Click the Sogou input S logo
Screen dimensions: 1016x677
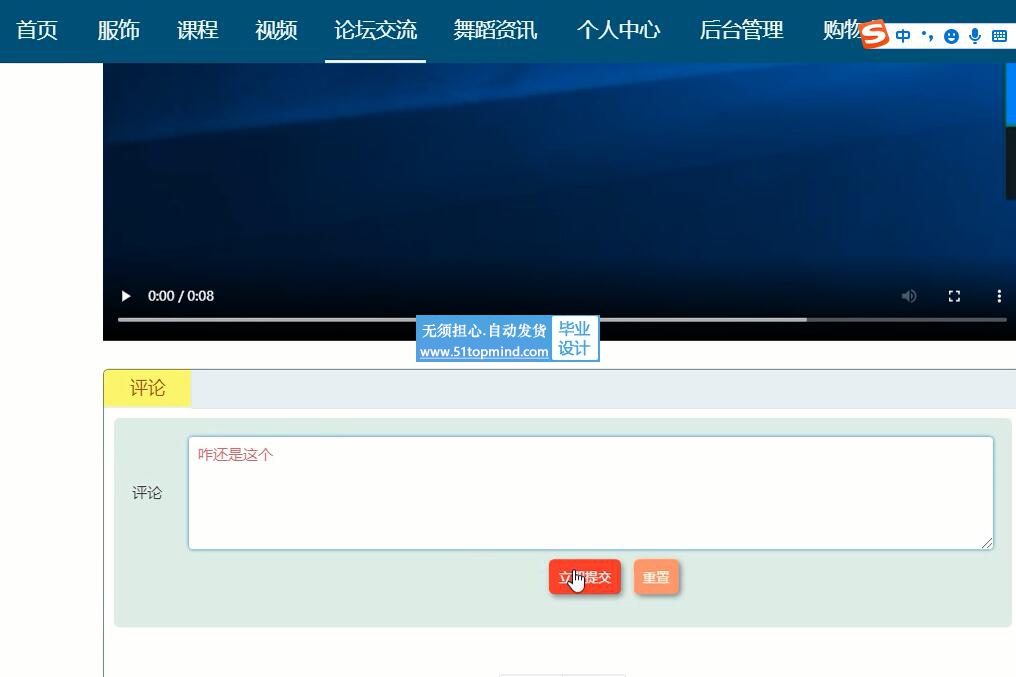875,34
